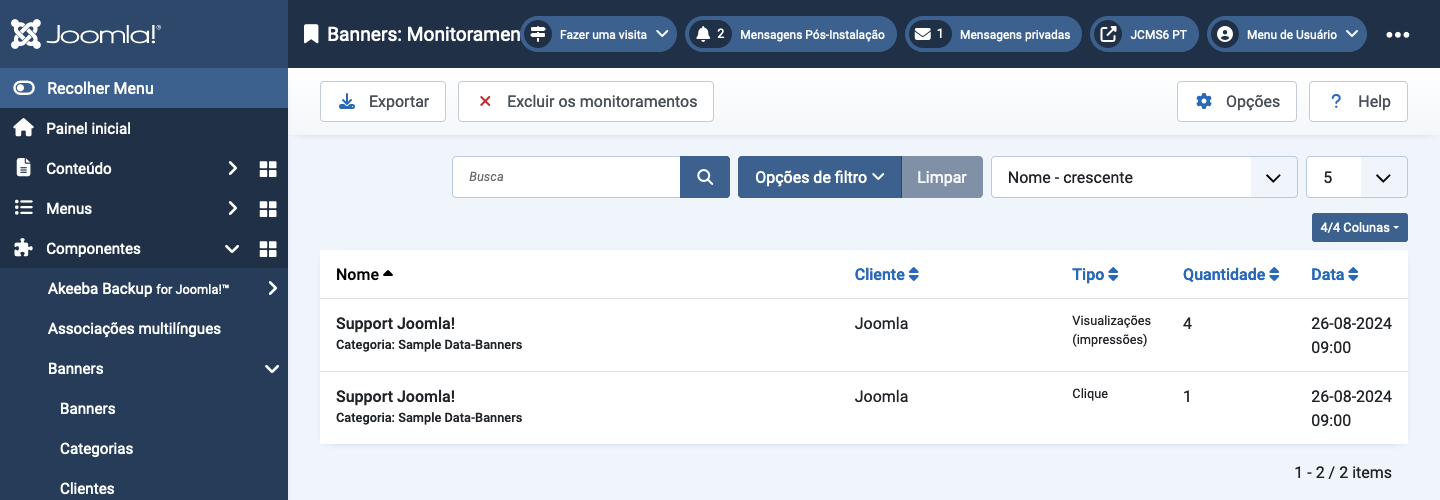Open the Help button
Screen dimensions: 1440x500
click(1358, 101)
